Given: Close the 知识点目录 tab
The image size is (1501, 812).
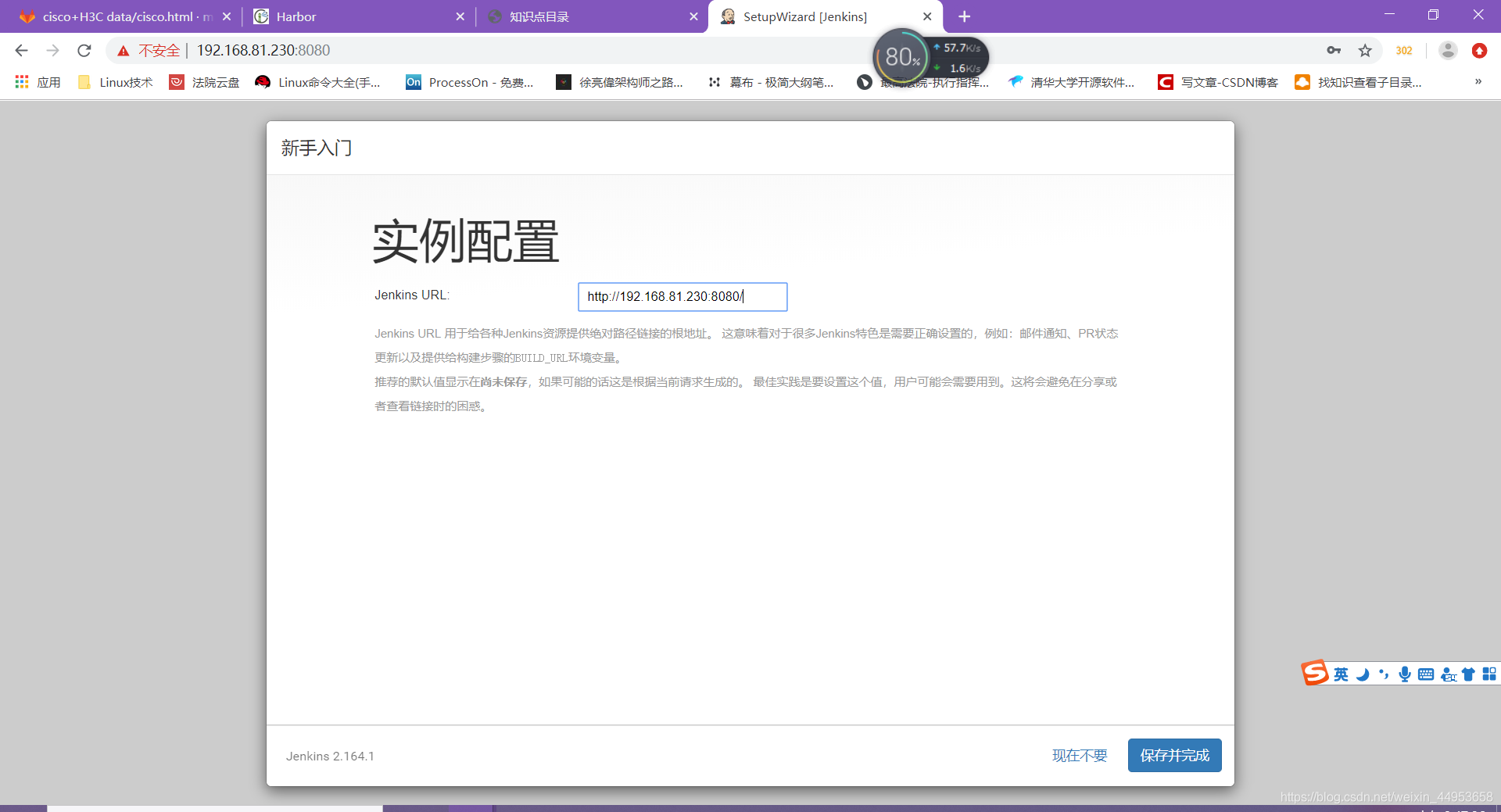Looking at the screenshot, I should point(693,16).
